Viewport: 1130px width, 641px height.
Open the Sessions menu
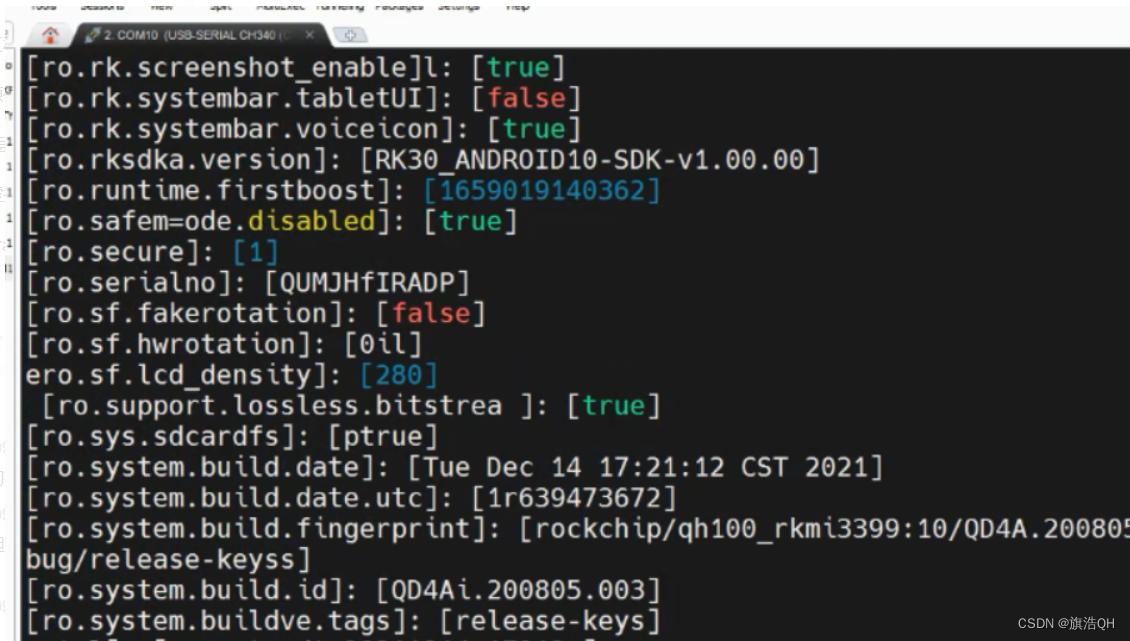tap(105, 5)
